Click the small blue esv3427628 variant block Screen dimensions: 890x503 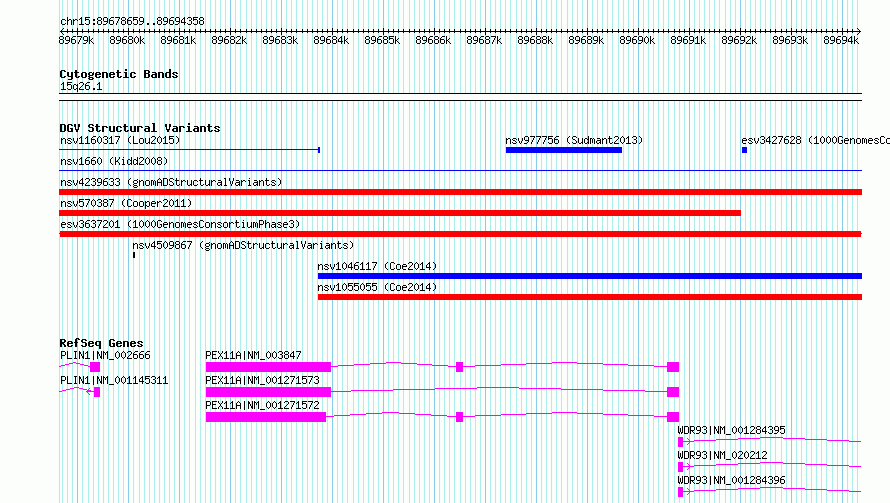pos(744,150)
